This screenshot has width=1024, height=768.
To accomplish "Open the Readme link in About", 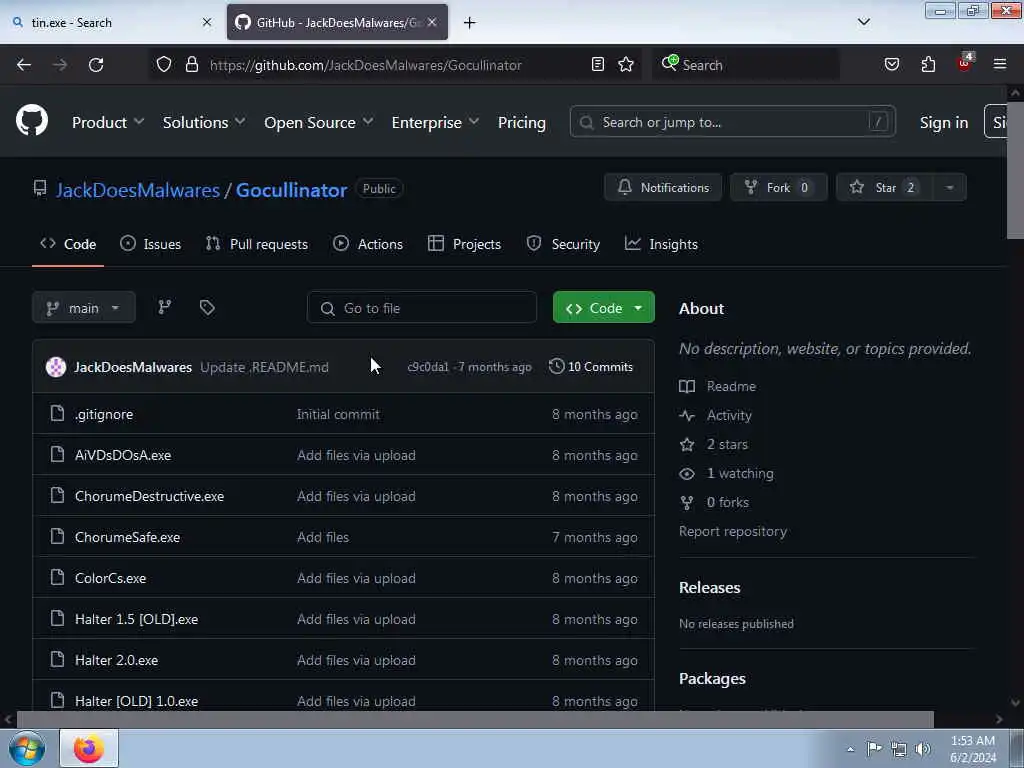I will (717, 386).
